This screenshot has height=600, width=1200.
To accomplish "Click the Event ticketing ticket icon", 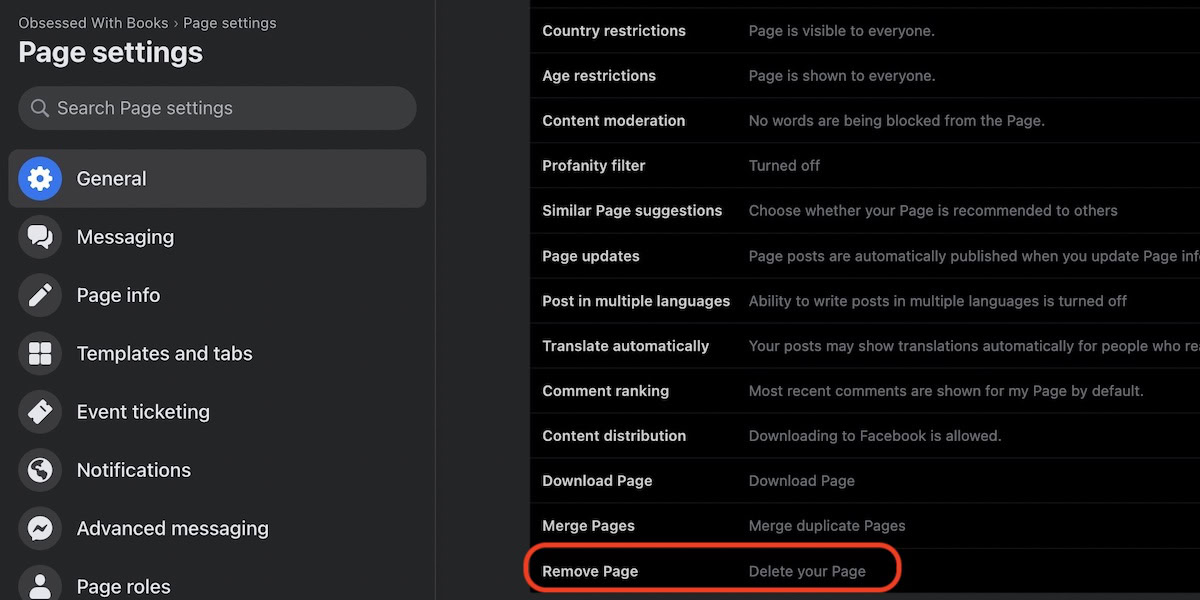I will 40,412.
